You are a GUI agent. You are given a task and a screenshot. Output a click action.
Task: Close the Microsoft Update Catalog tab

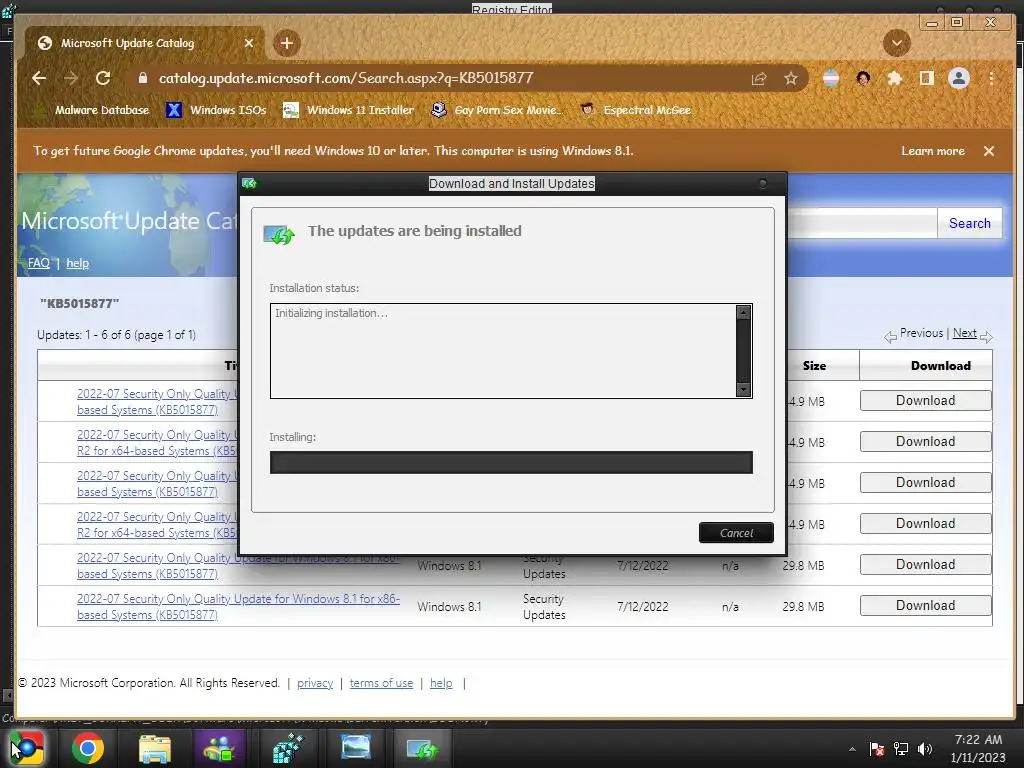249,43
